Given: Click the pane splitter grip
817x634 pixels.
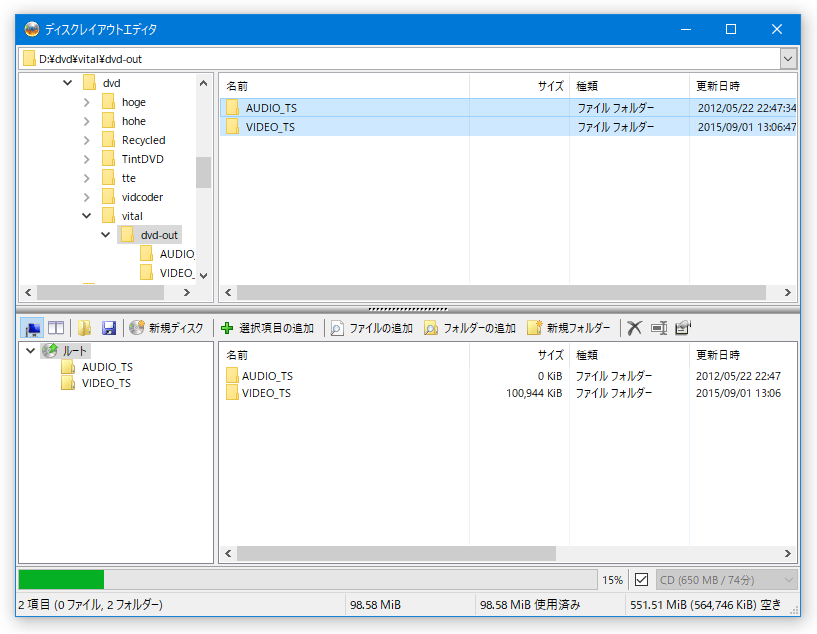Looking at the screenshot, I should 408,309.
